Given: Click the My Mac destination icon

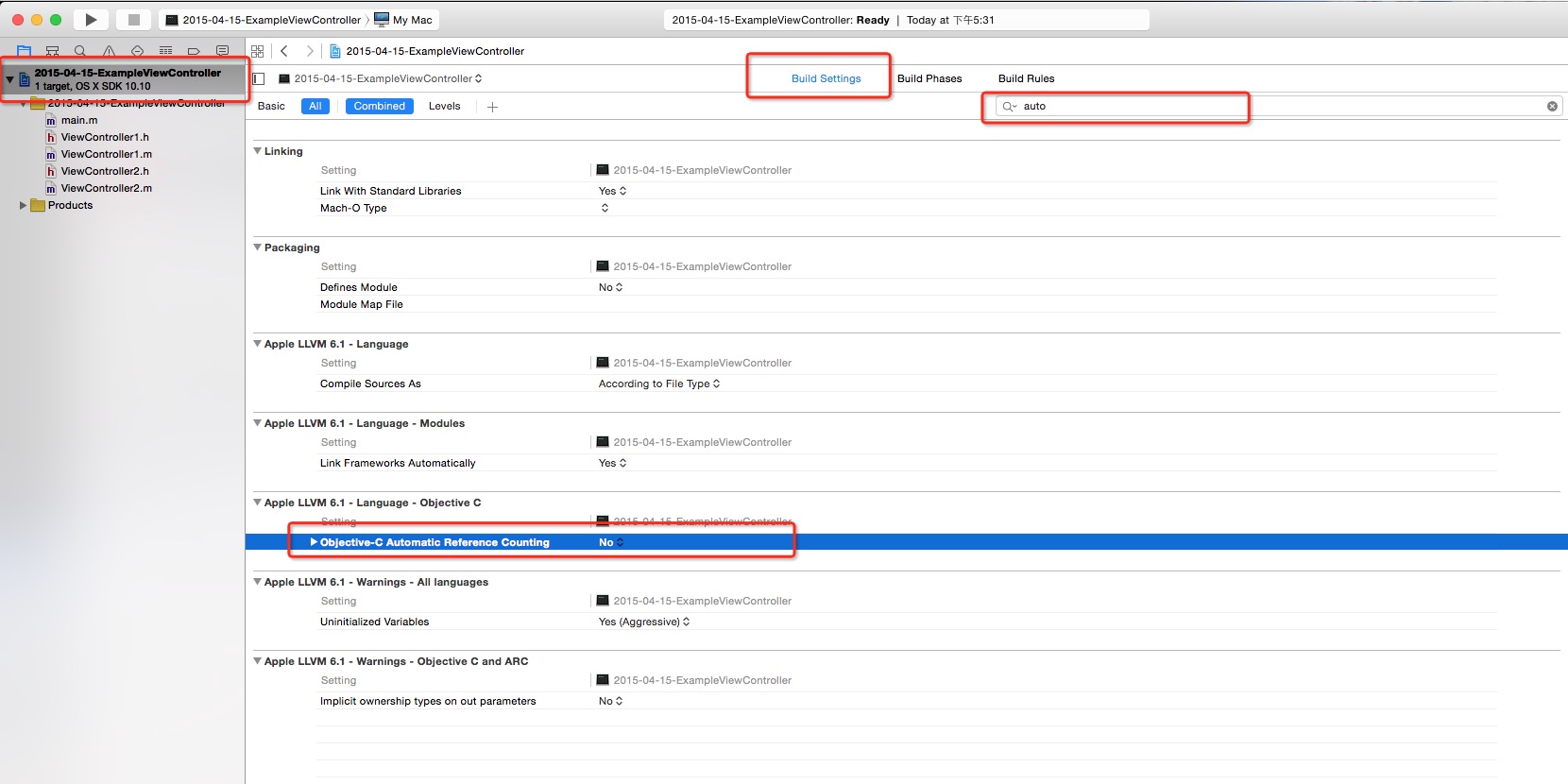Looking at the screenshot, I should [x=382, y=20].
